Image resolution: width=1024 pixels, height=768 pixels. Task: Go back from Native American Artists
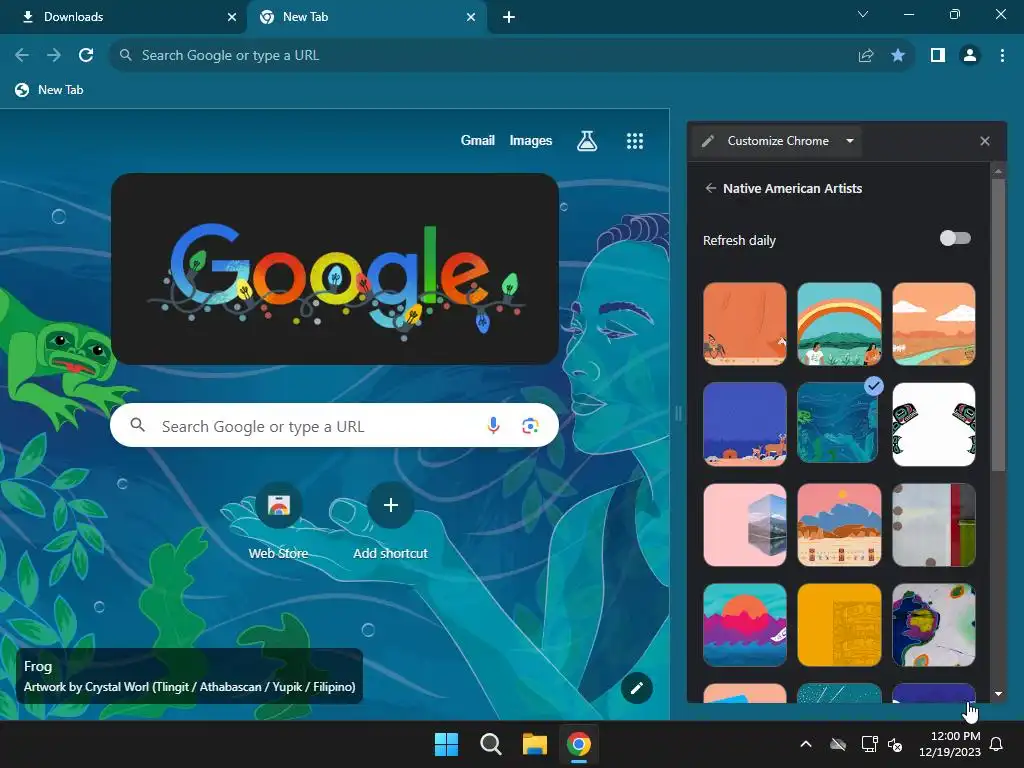711,188
